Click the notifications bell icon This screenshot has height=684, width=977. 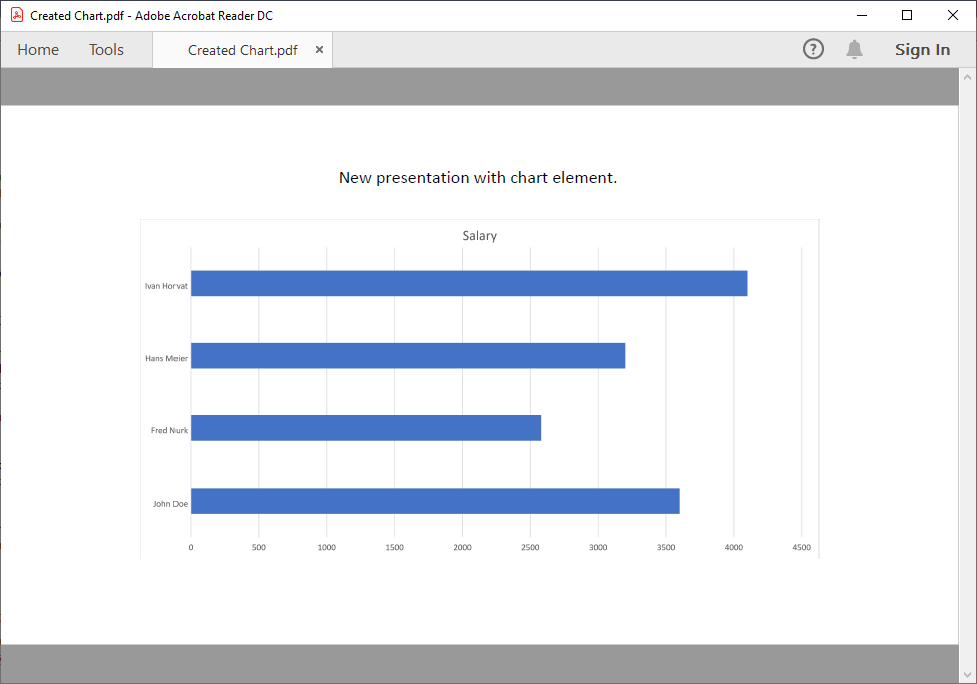pyautogui.click(x=854, y=49)
